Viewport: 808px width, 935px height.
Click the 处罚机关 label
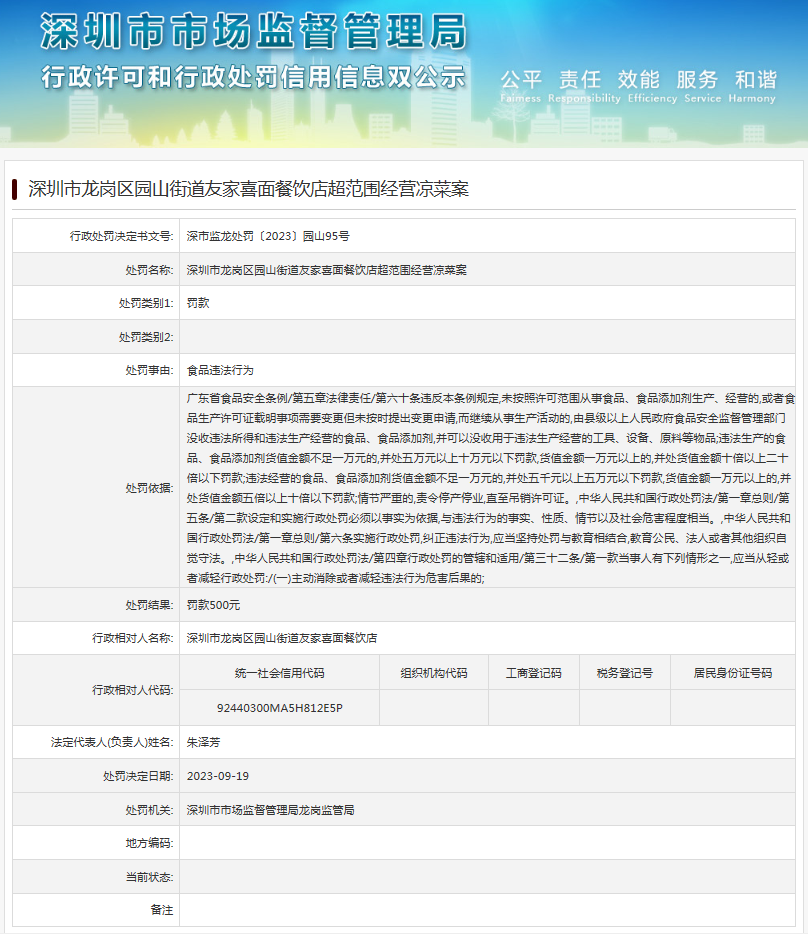pyautogui.click(x=149, y=810)
